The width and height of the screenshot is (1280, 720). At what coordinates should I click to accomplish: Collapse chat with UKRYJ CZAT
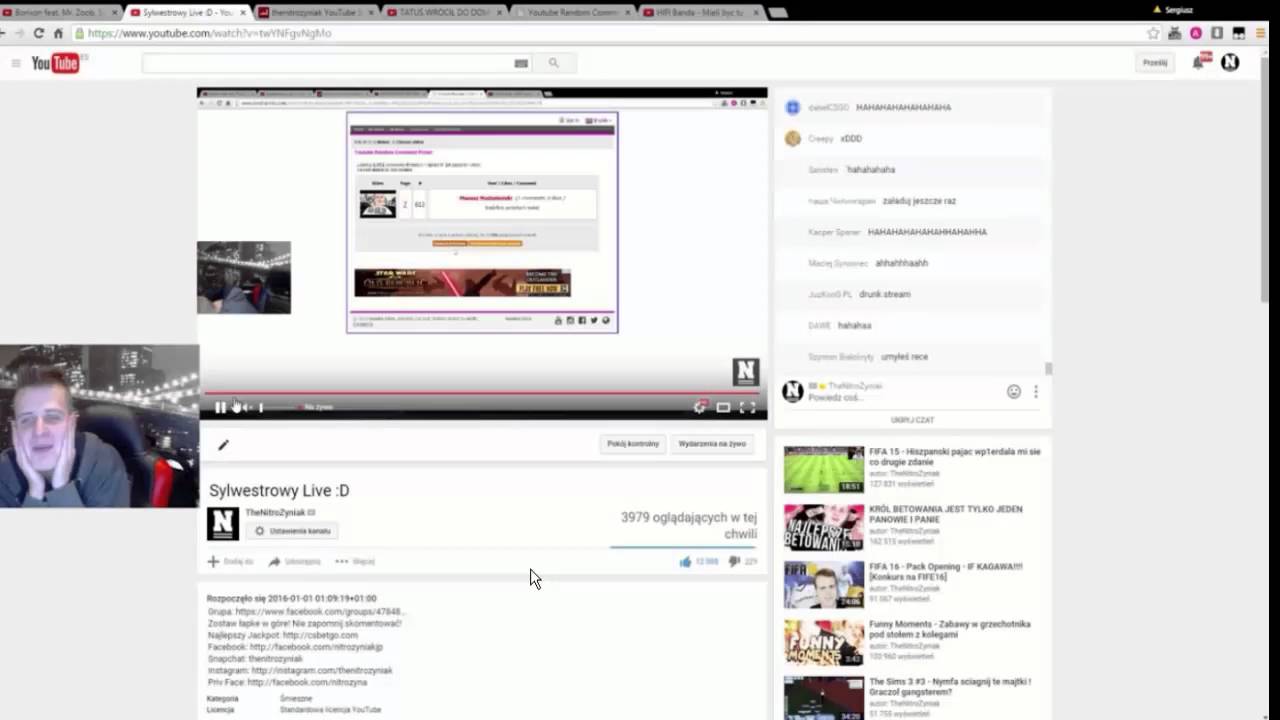(x=912, y=420)
